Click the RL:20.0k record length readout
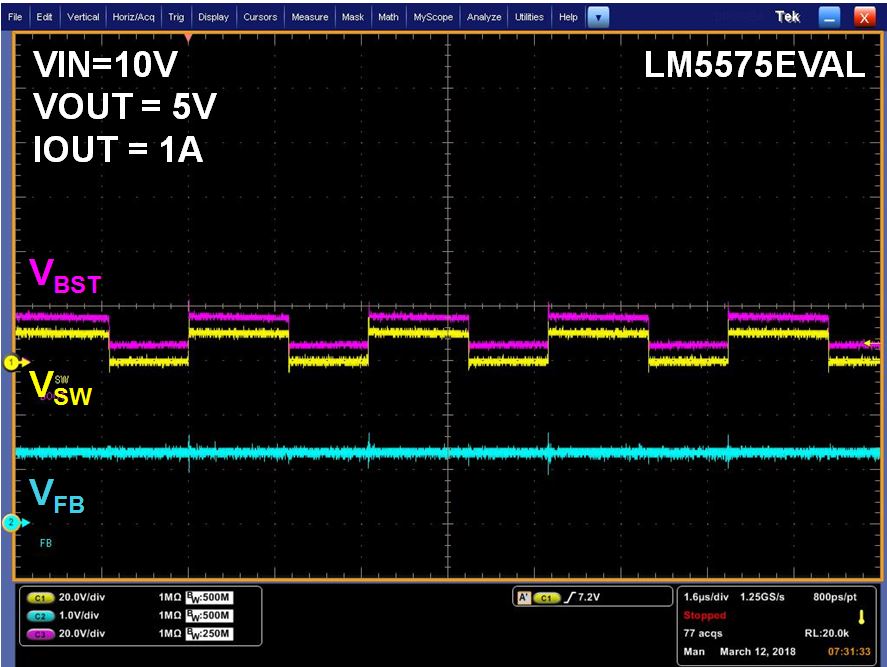 (827, 634)
